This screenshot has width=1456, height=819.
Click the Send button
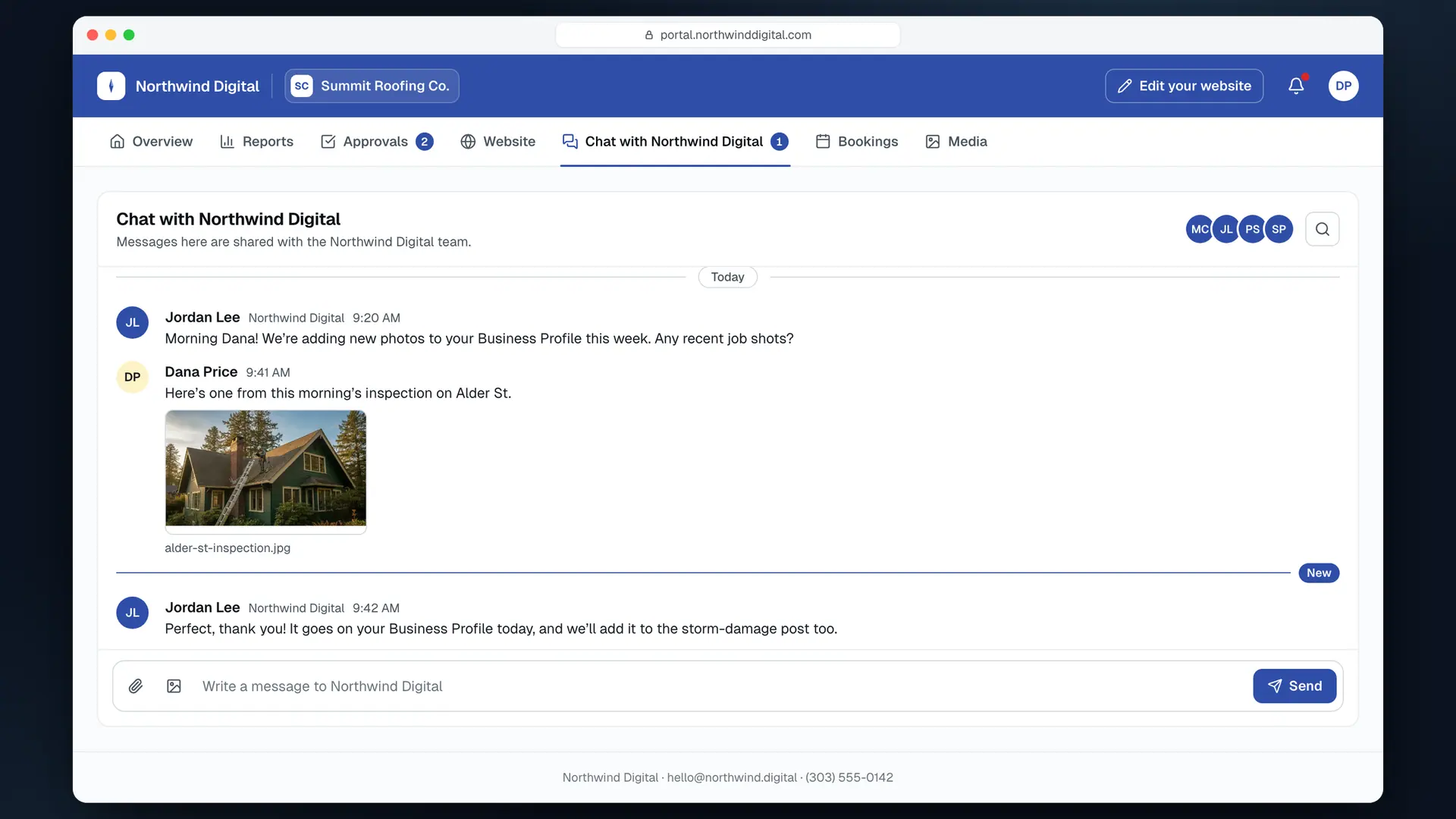coord(1294,686)
